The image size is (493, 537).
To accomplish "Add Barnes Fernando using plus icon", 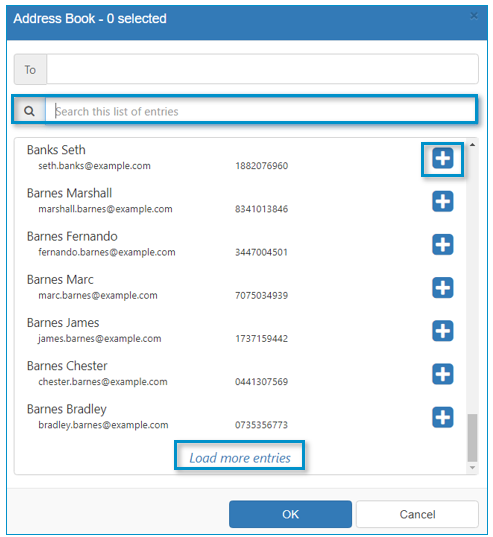I will pos(442,245).
